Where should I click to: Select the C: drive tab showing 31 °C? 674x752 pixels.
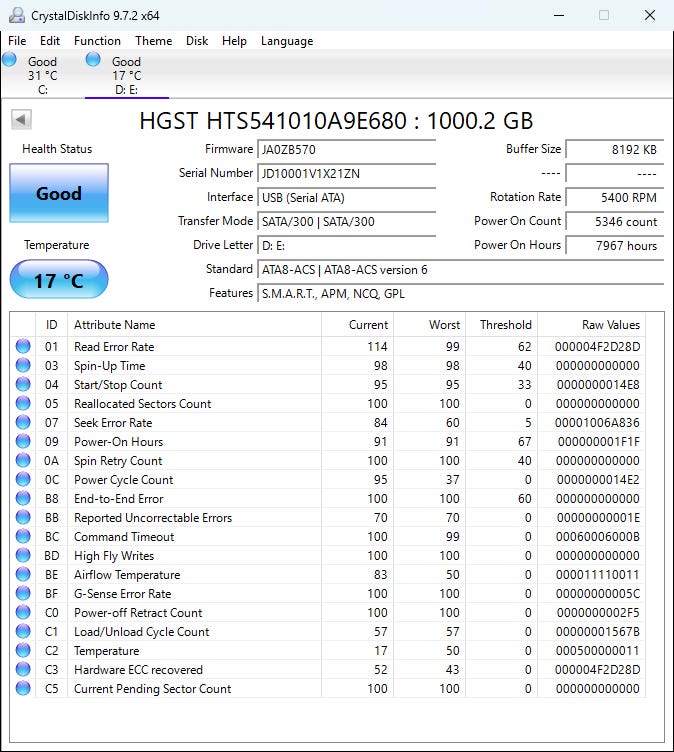42,75
